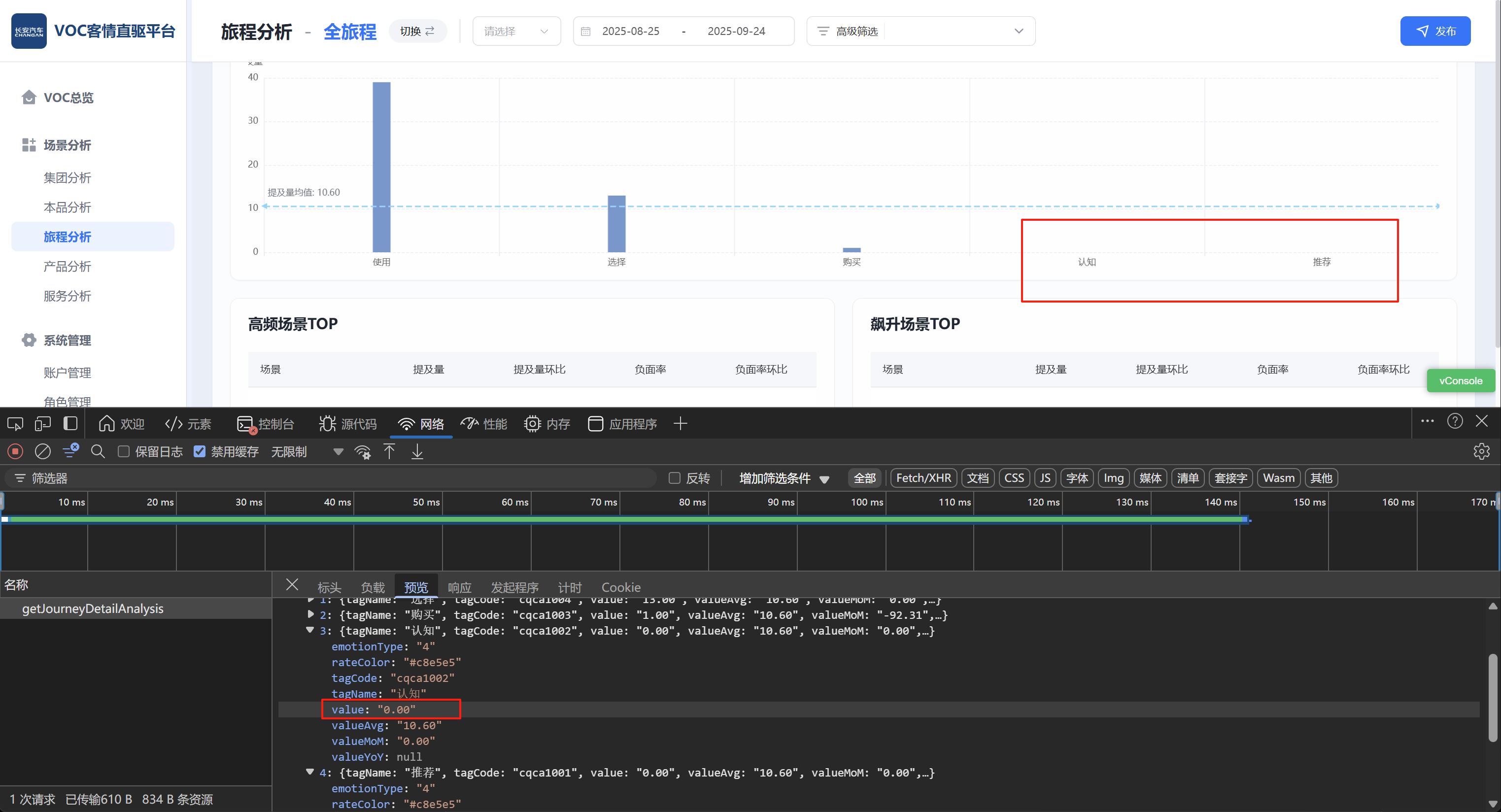Open network settings gear icon
Viewport: 1501px width, 812px height.
coord(1481,451)
